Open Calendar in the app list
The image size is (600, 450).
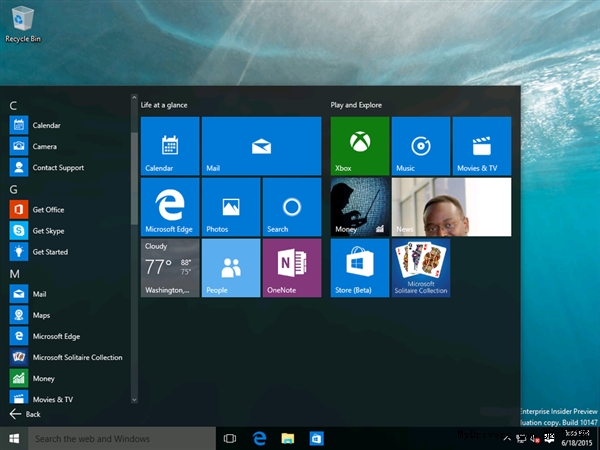click(x=69, y=125)
